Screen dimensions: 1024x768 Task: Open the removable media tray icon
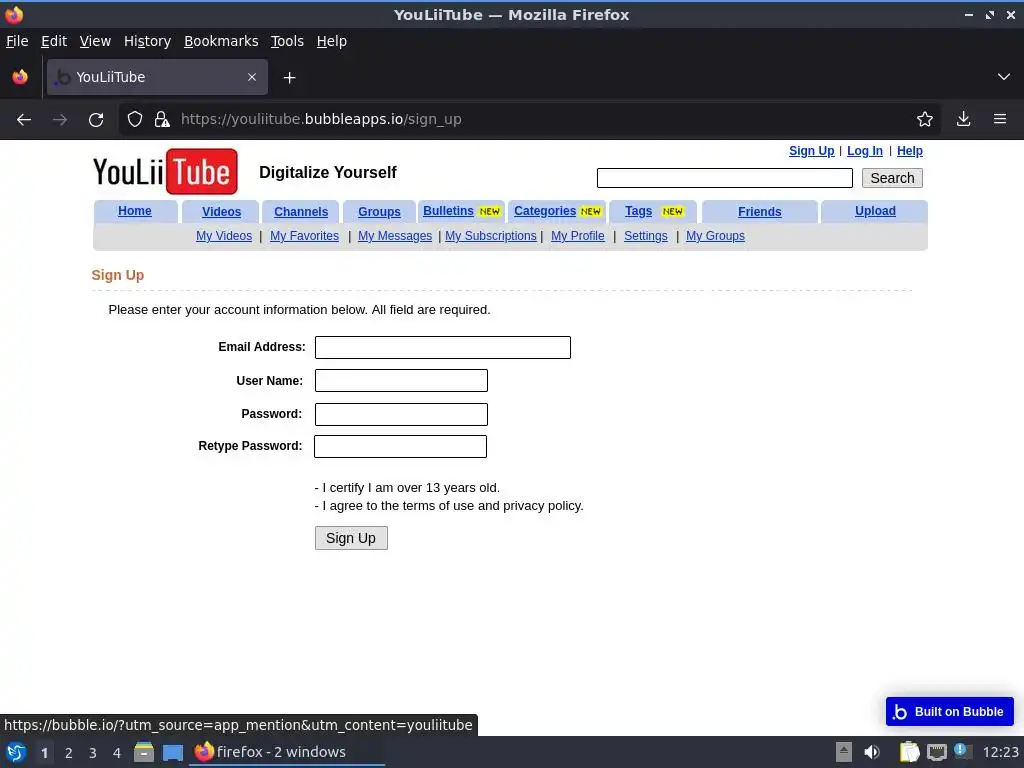click(844, 752)
